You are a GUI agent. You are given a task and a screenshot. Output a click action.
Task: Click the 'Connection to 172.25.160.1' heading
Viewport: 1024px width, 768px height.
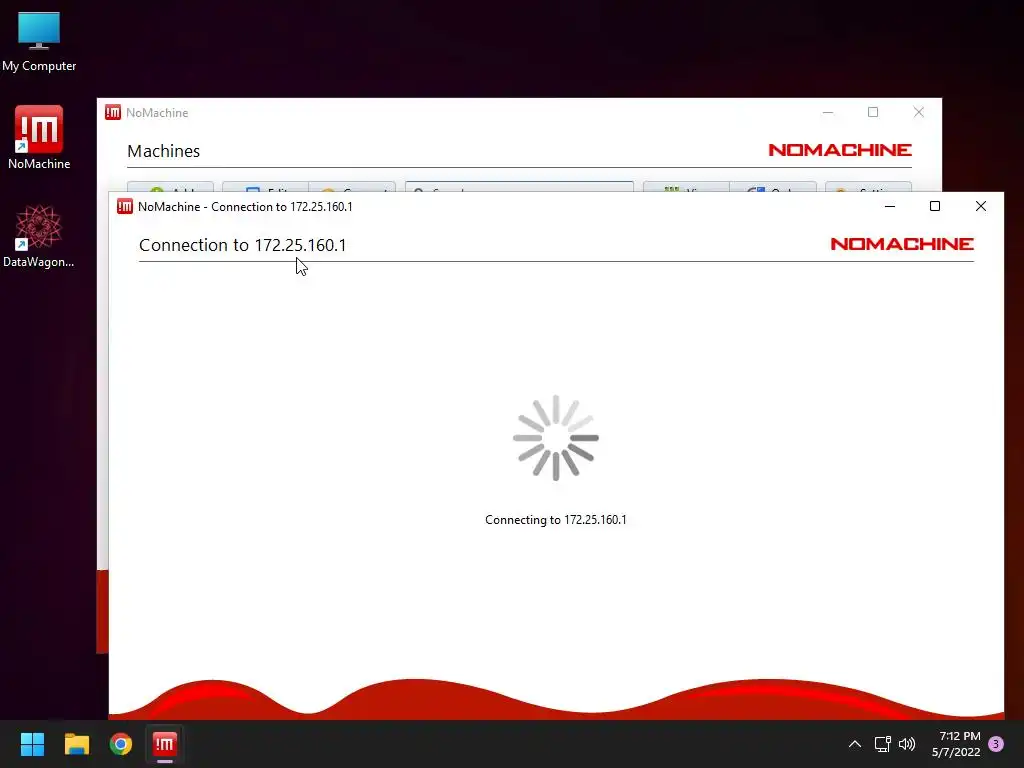242,245
